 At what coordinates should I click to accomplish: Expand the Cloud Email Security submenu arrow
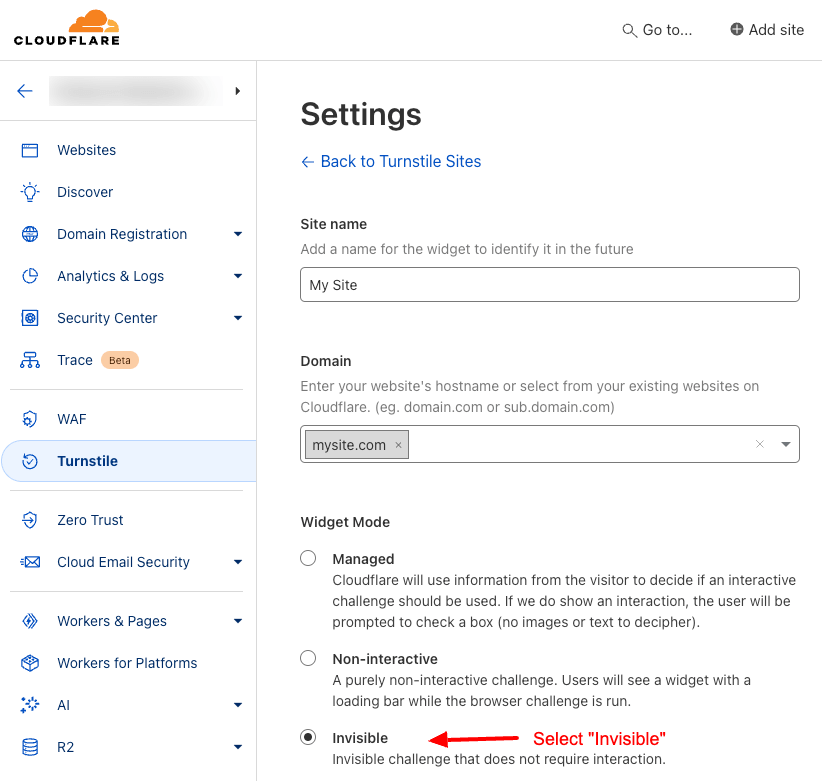pos(238,562)
